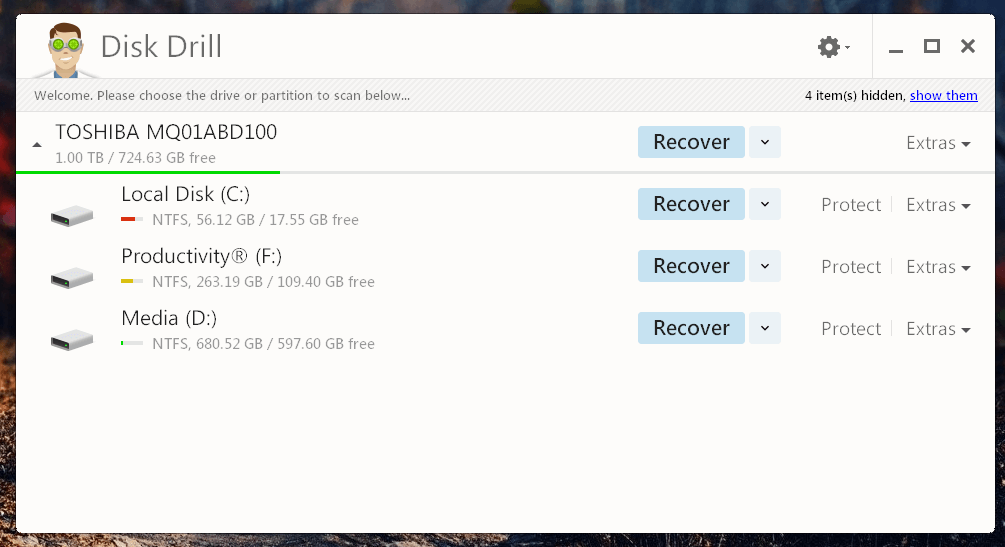Show hidden items via 'show them' link

pos(943,96)
